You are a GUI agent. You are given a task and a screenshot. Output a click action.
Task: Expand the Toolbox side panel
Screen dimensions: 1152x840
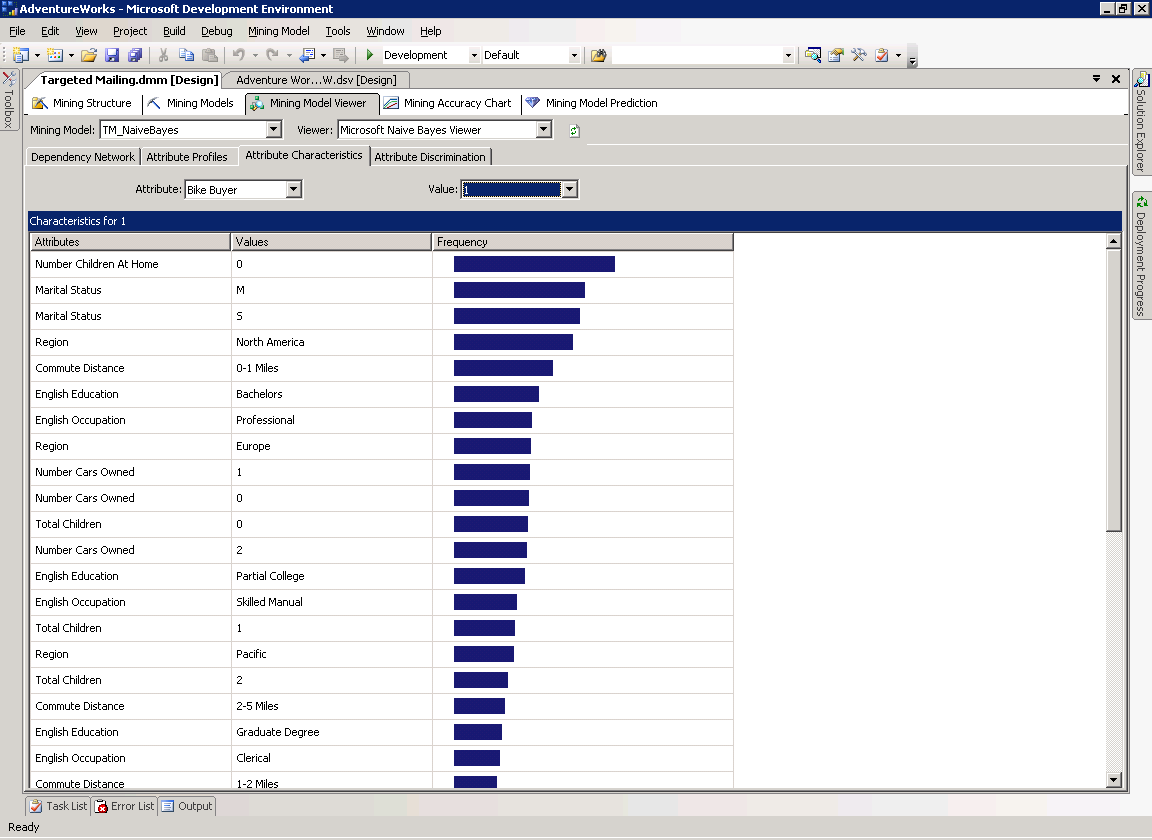[x=9, y=100]
